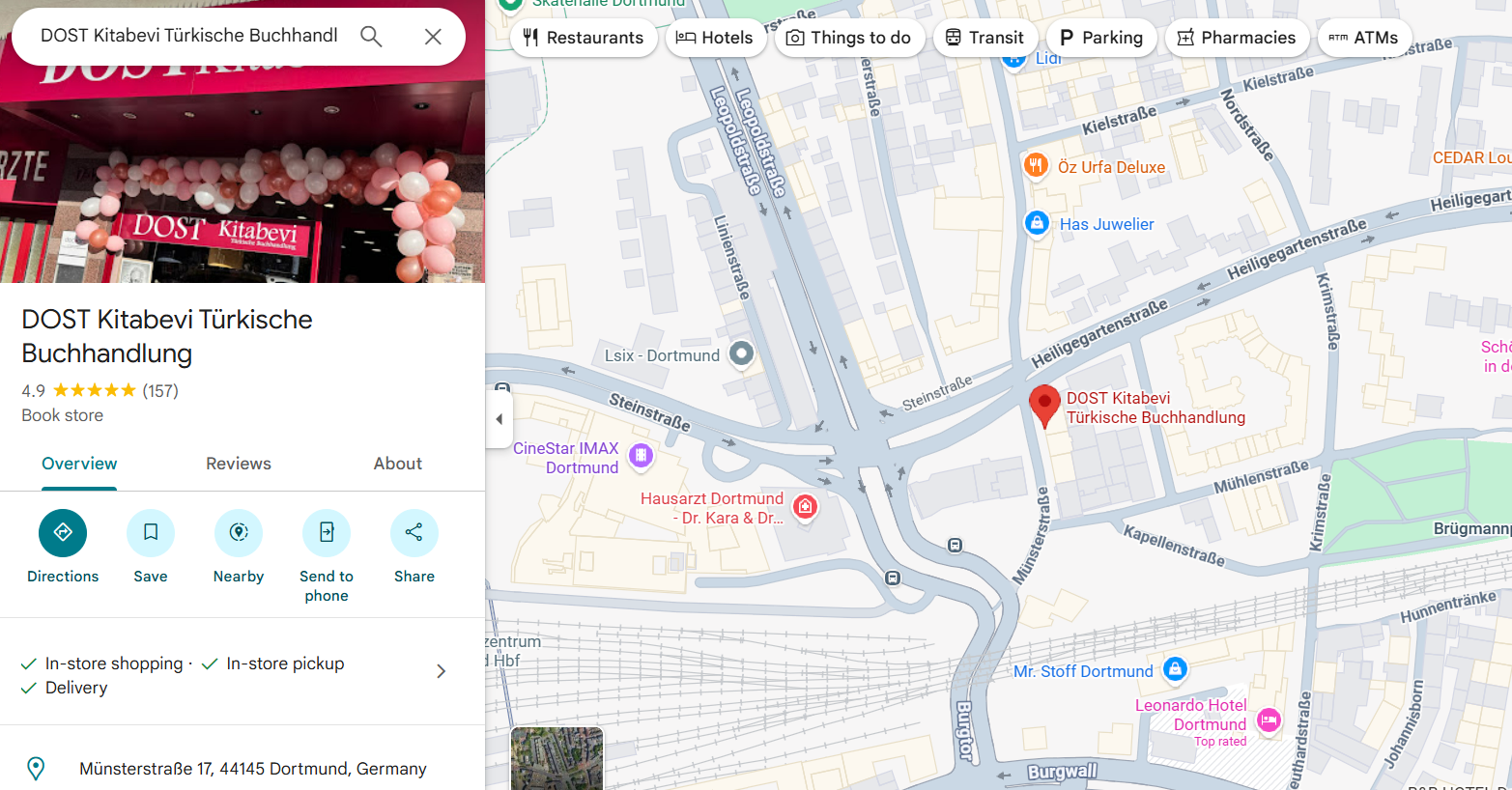Open Öz Urfa Deluxe restaurant marker
Image resolution: width=1512 pixels, height=790 pixels.
point(1036,165)
